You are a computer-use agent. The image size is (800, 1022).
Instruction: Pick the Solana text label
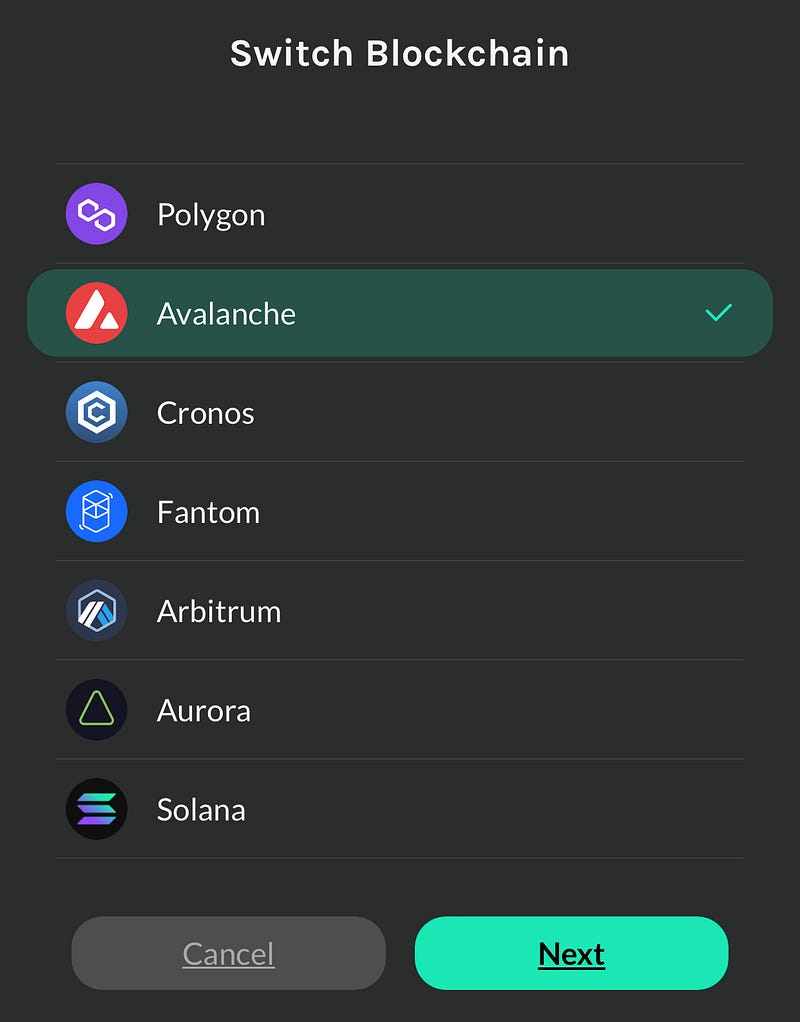201,810
